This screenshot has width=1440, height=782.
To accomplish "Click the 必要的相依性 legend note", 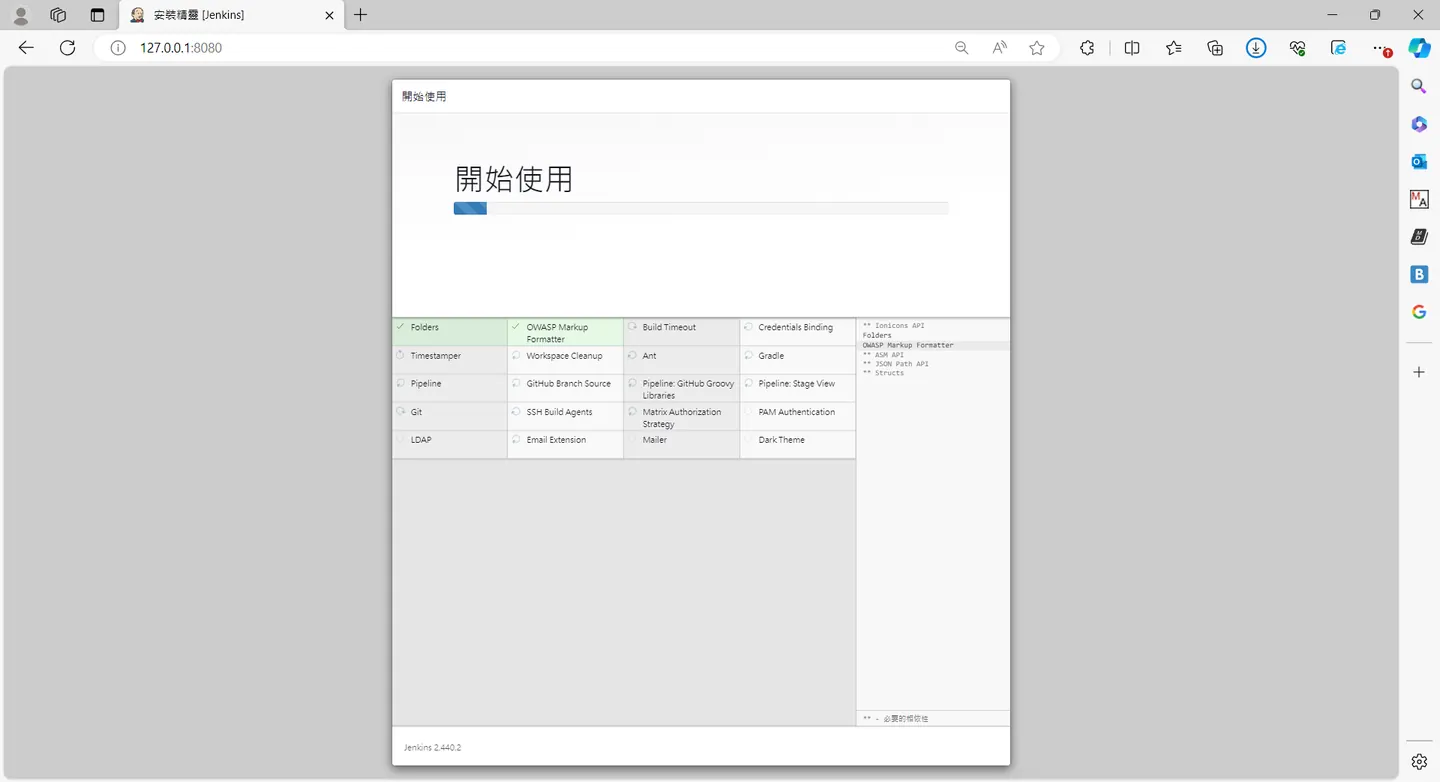I will pyautogui.click(x=896, y=719).
